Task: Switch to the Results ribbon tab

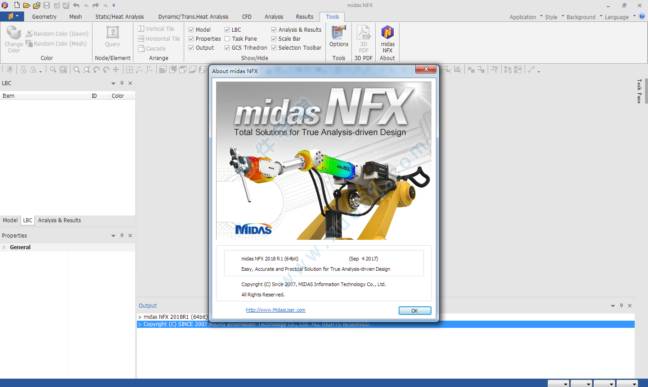Action: click(304, 17)
